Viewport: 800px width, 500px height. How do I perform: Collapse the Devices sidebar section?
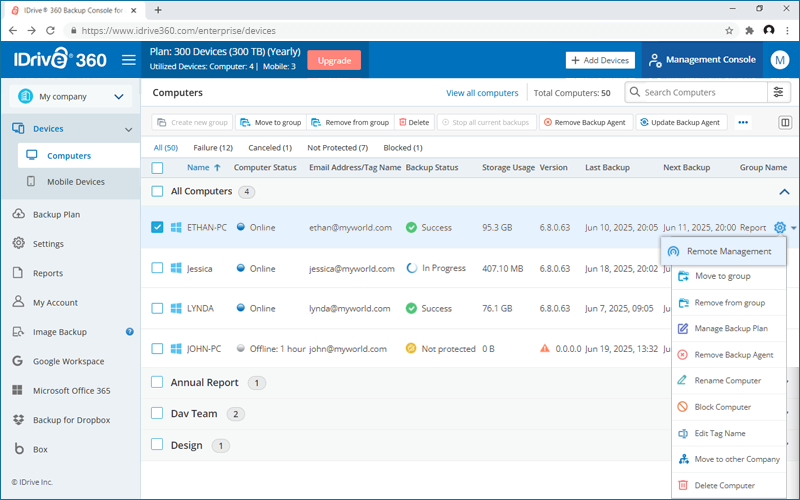coord(129,129)
